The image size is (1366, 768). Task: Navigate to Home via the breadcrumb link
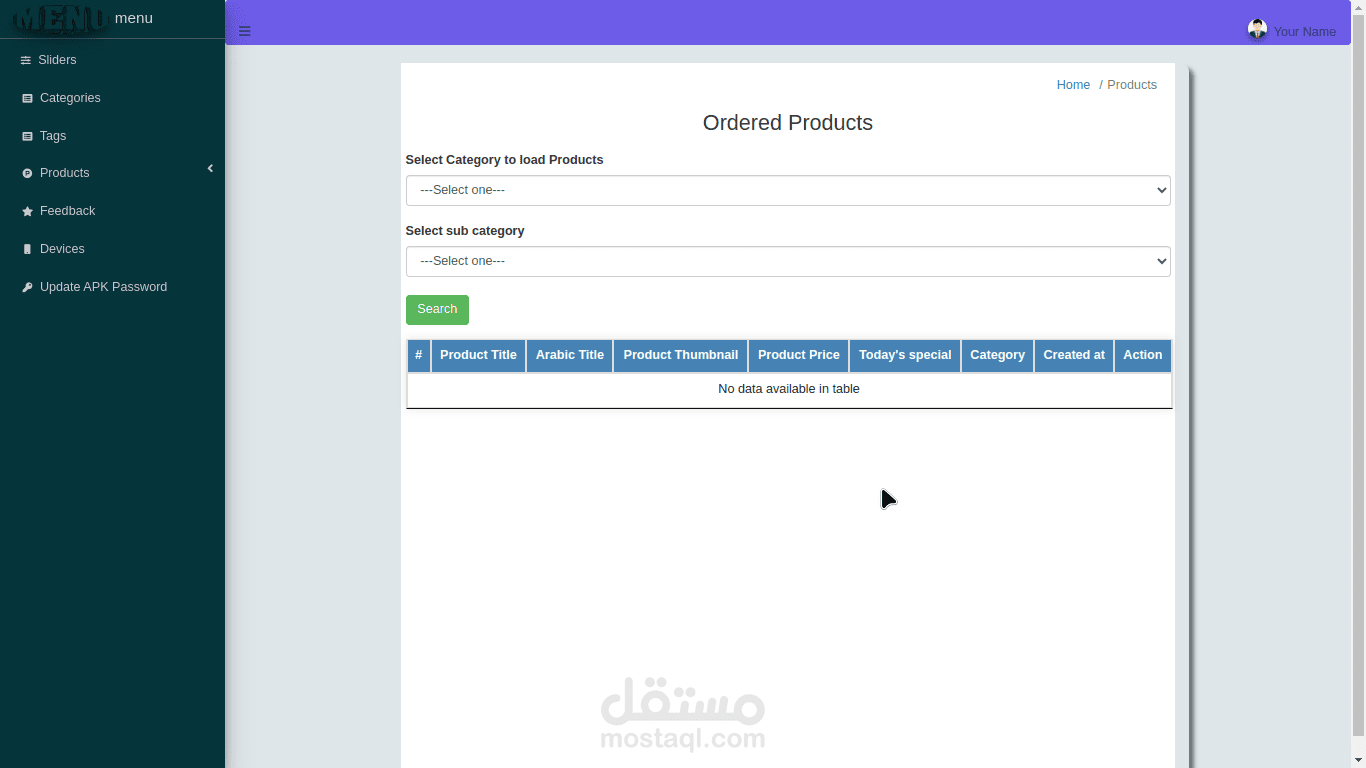click(x=1073, y=84)
